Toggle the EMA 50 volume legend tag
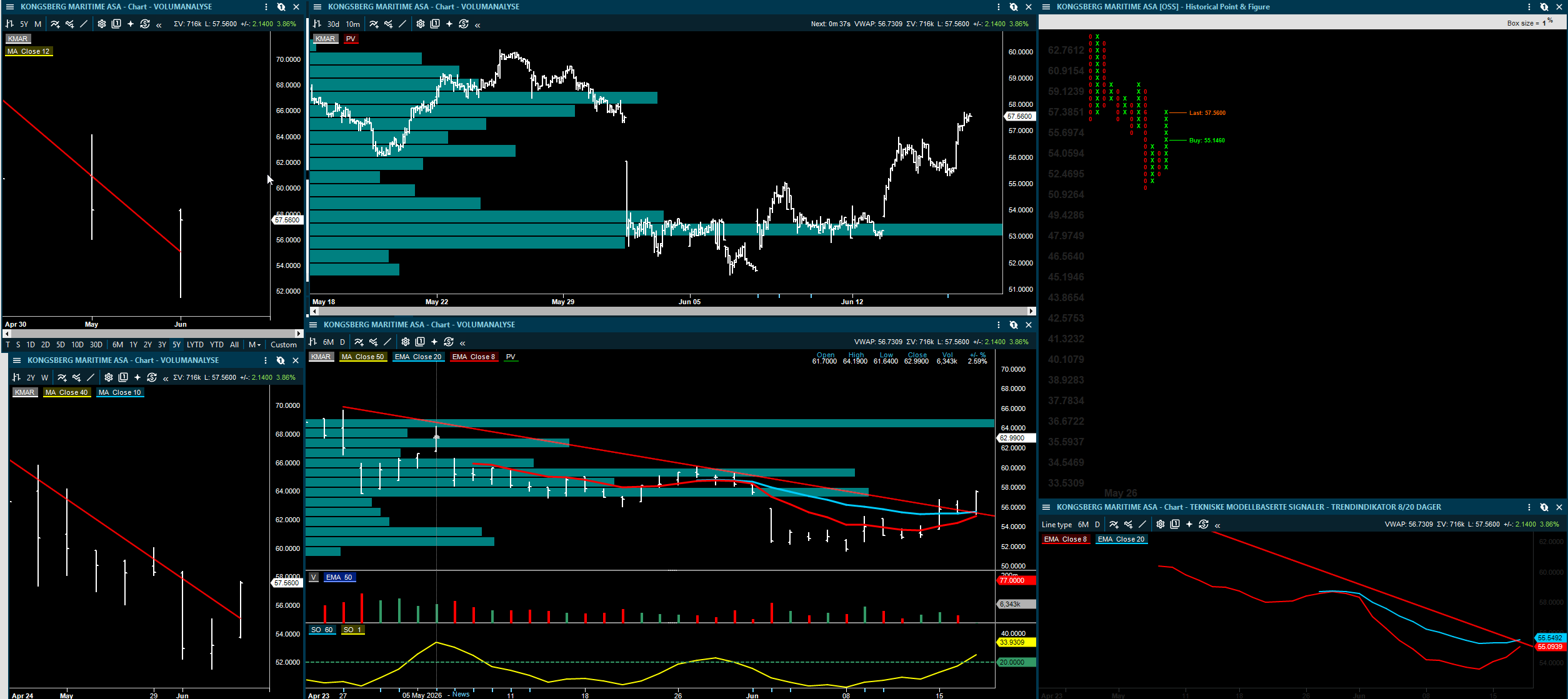Image resolution: width=1568 pixels, height=699 pixels. click(x=339, y=577)
